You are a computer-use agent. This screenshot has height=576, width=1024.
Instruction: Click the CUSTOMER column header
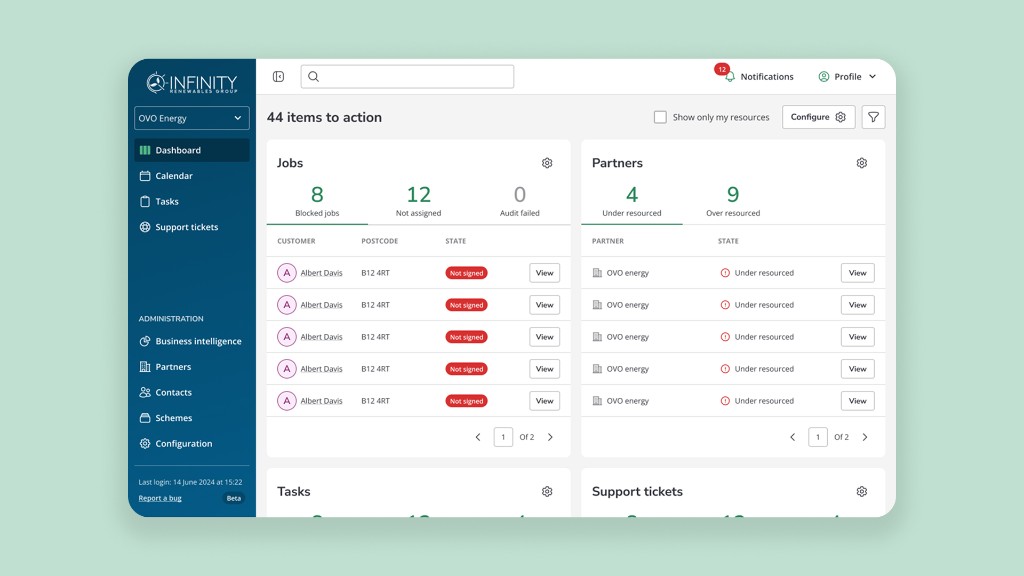click(x=296, y=241)
